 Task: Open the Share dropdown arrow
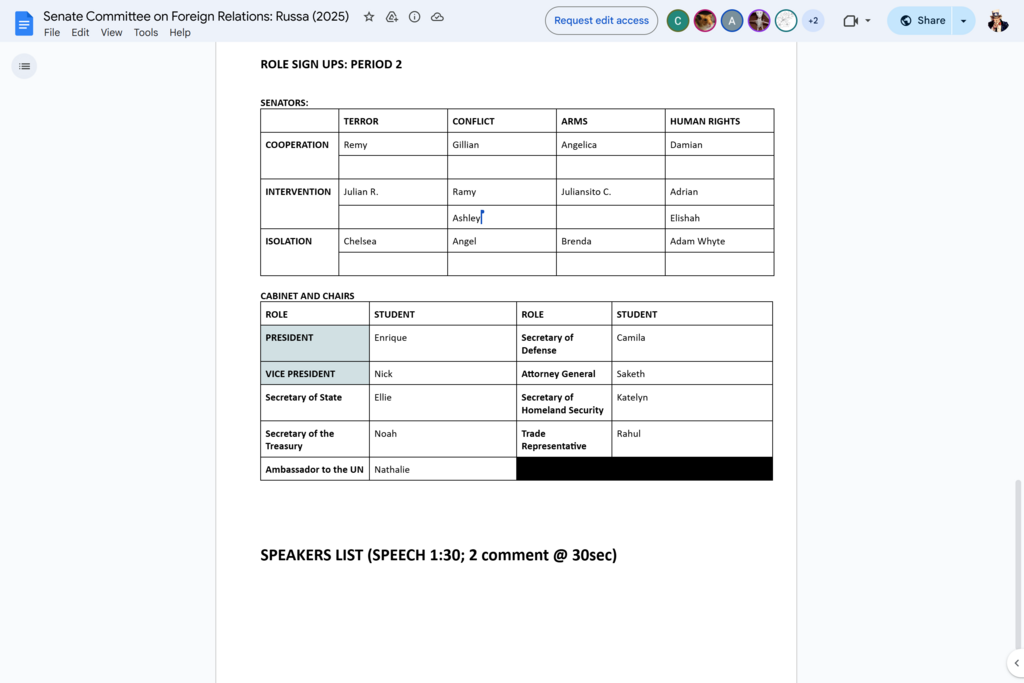[964, 21]
